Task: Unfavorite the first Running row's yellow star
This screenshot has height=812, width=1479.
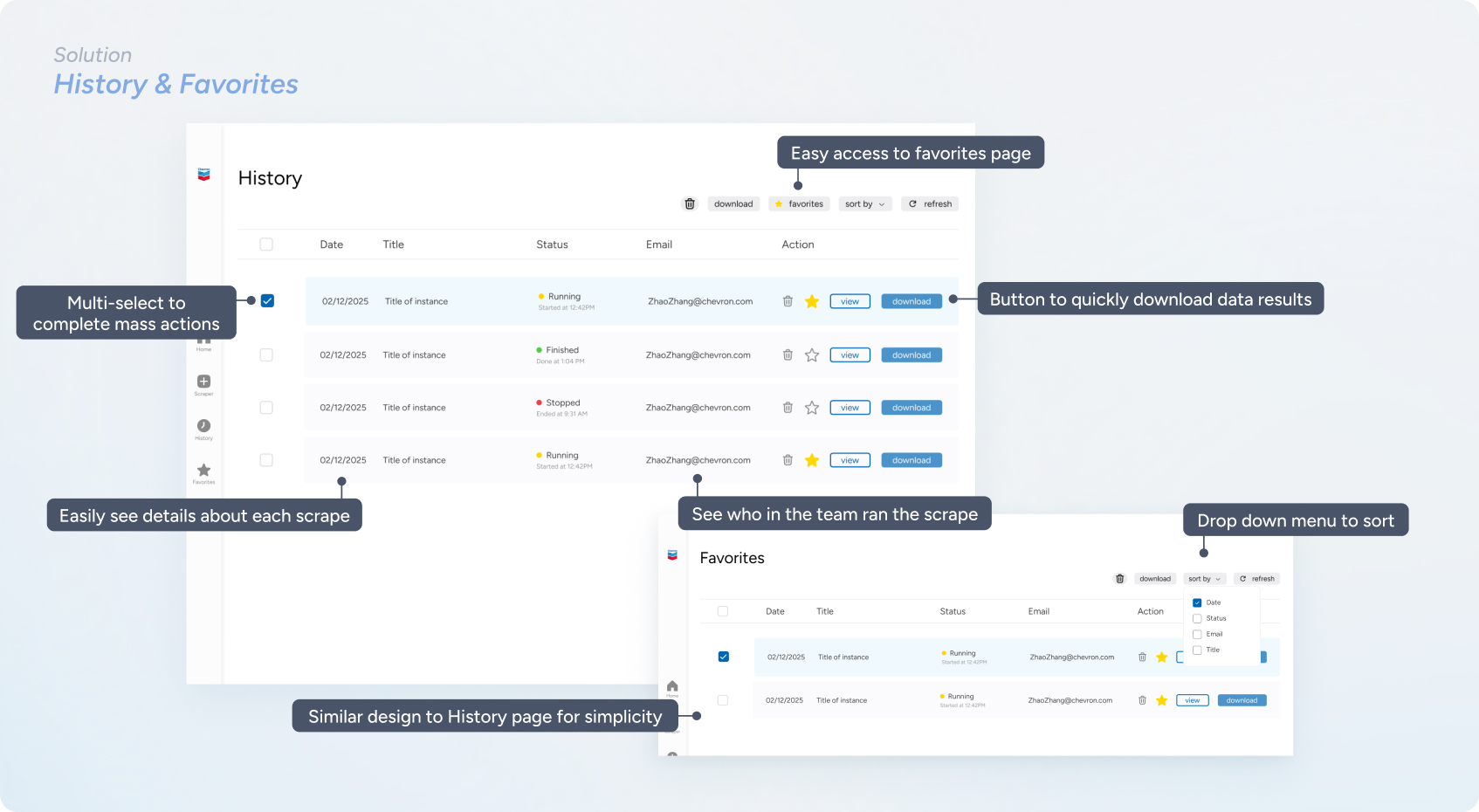Action: click(812, 301)
